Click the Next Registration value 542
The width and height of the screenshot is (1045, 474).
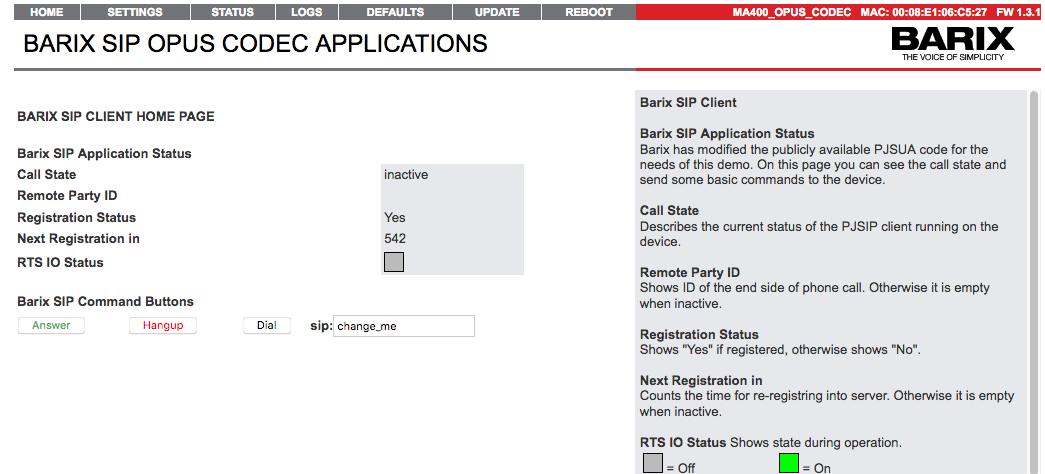coord(395,239)
